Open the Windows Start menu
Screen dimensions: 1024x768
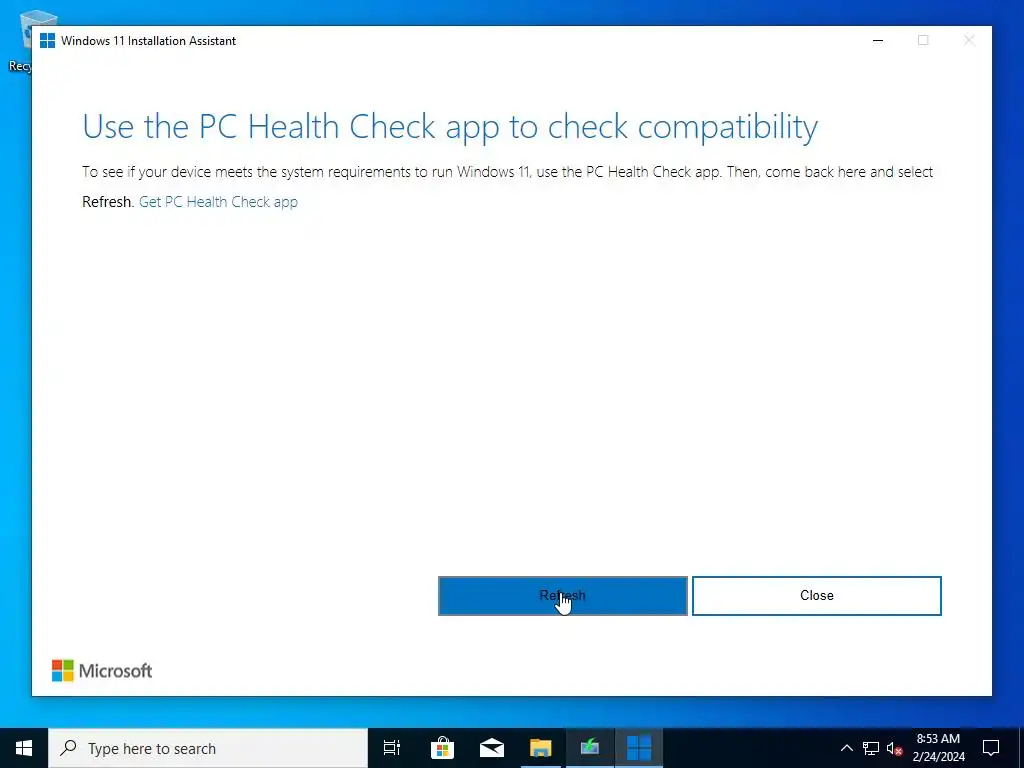(x=24, y=748)
